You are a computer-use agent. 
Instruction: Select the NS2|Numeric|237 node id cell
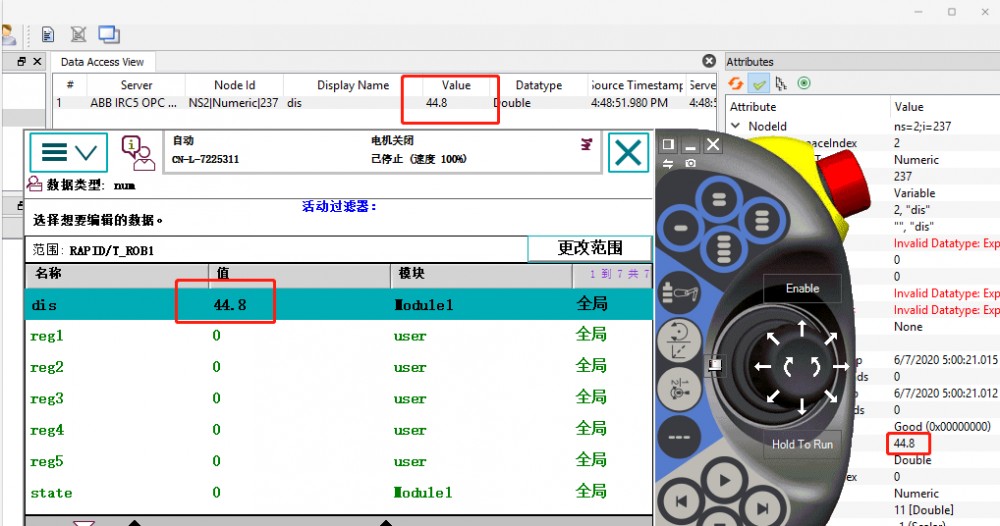(x=233, y=103)
